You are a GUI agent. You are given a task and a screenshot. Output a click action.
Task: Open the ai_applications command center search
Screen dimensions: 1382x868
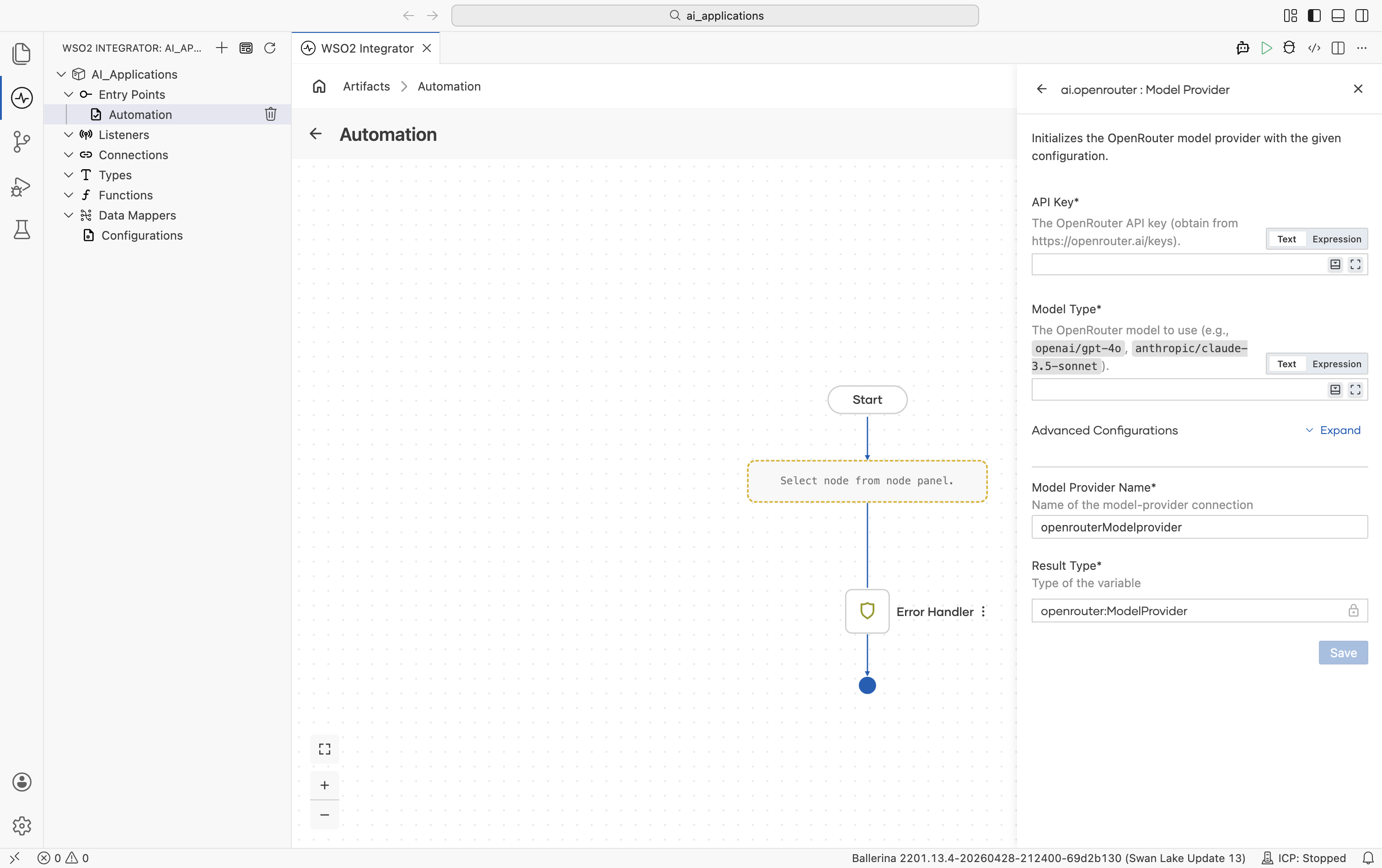pos(714,16)
